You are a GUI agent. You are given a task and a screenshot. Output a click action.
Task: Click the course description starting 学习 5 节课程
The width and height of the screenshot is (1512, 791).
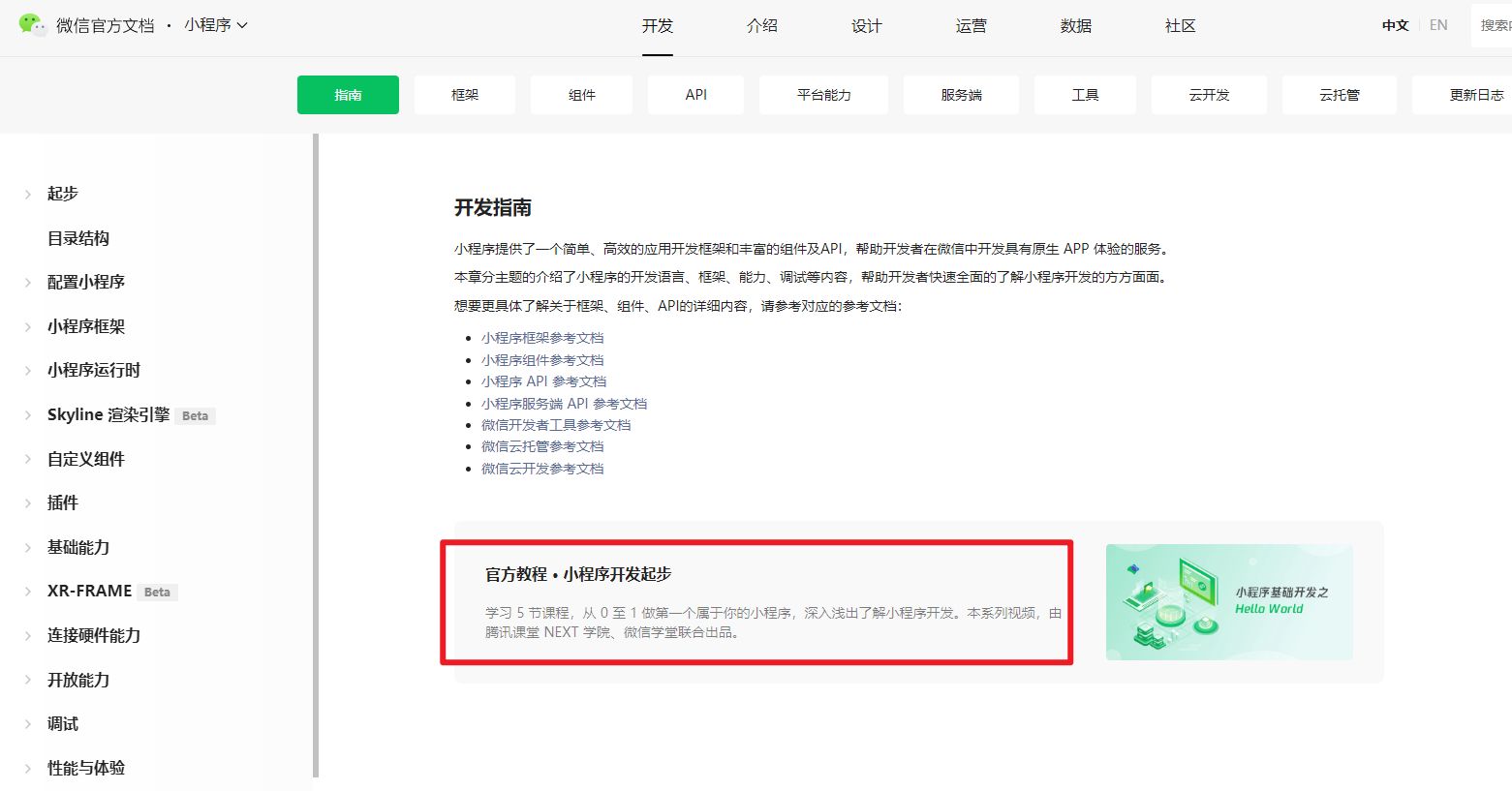click(773, 623)
